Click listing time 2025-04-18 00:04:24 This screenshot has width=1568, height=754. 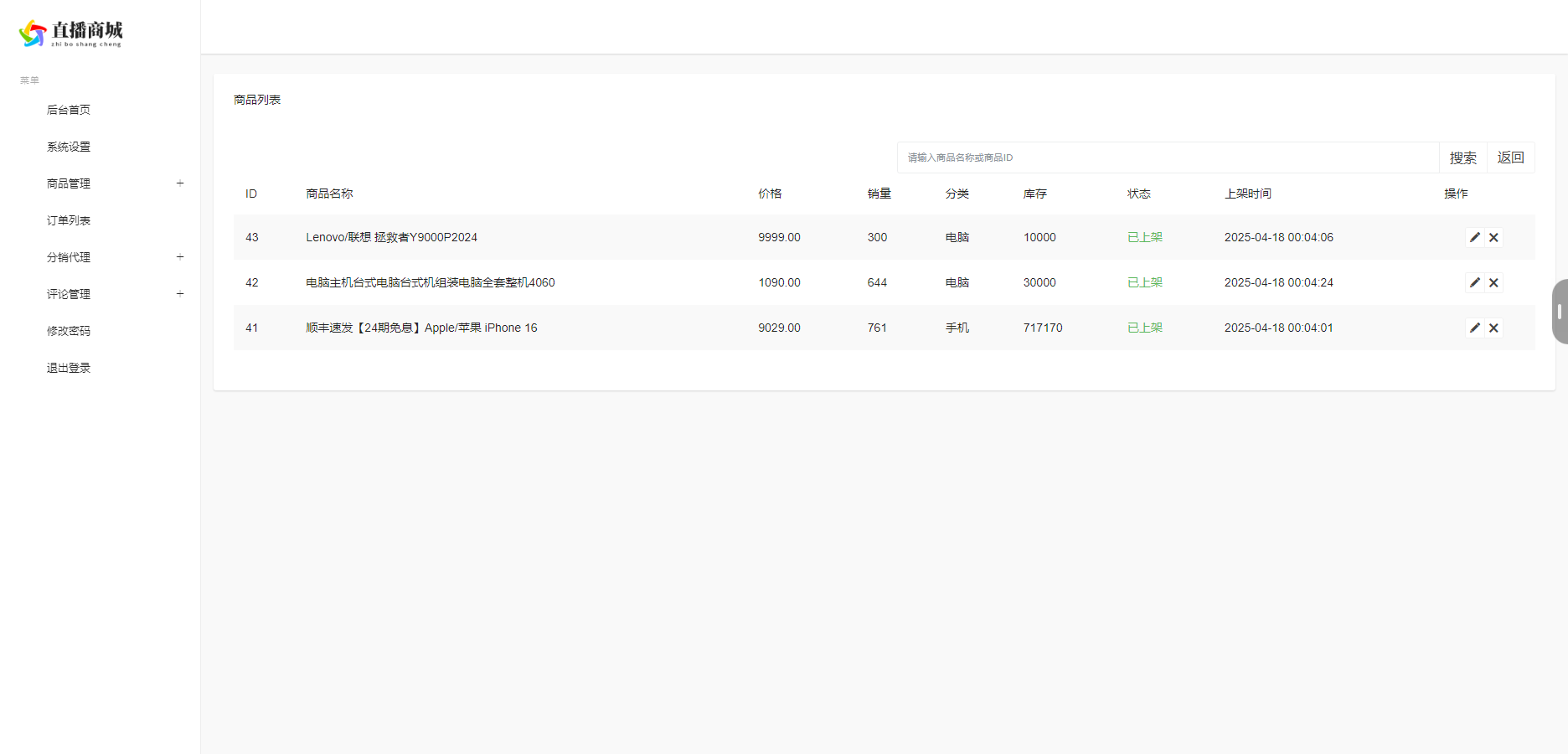(1278, 282)
